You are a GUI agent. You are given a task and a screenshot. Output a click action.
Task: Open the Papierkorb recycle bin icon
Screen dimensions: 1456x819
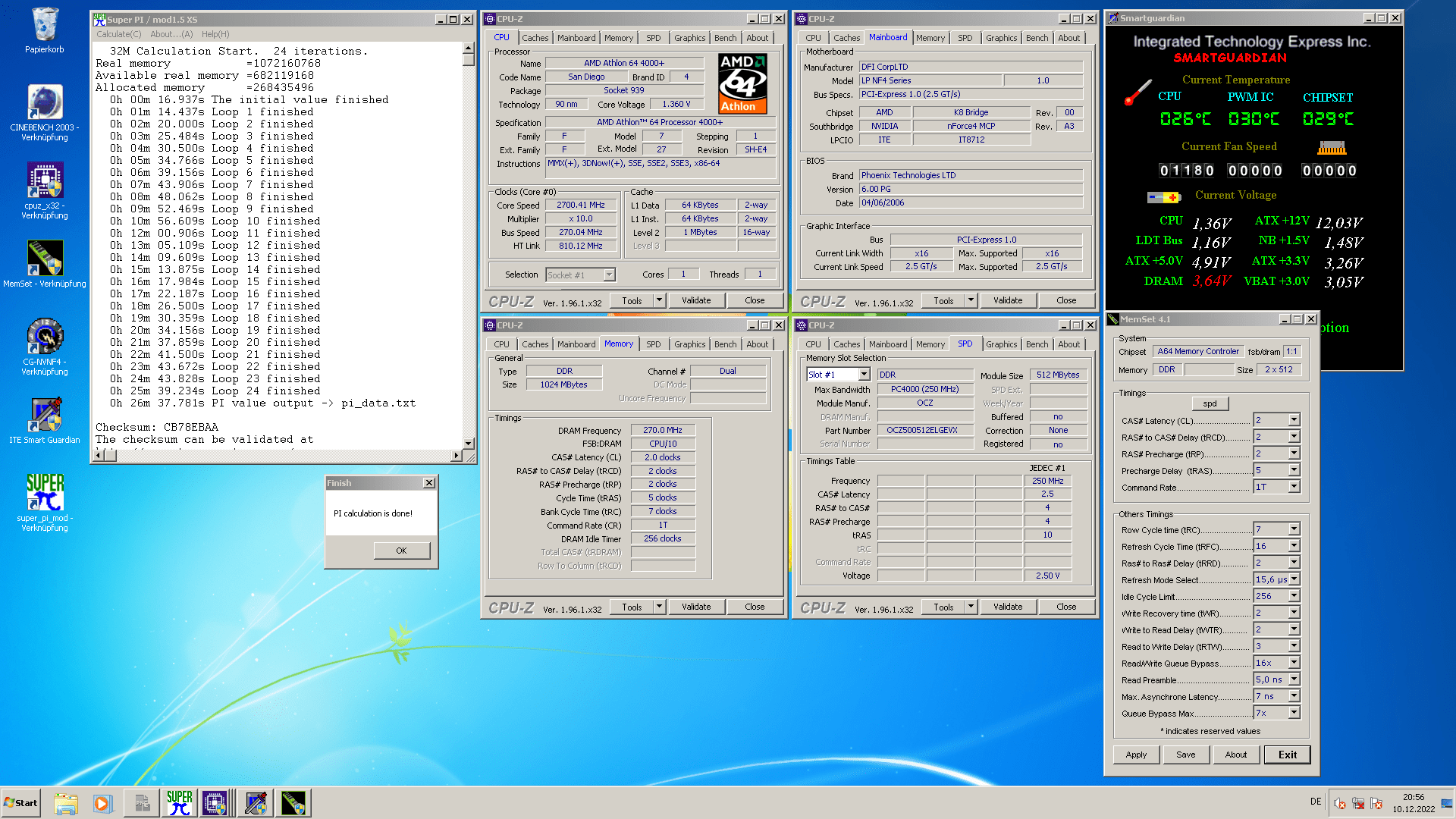point(45,27)
